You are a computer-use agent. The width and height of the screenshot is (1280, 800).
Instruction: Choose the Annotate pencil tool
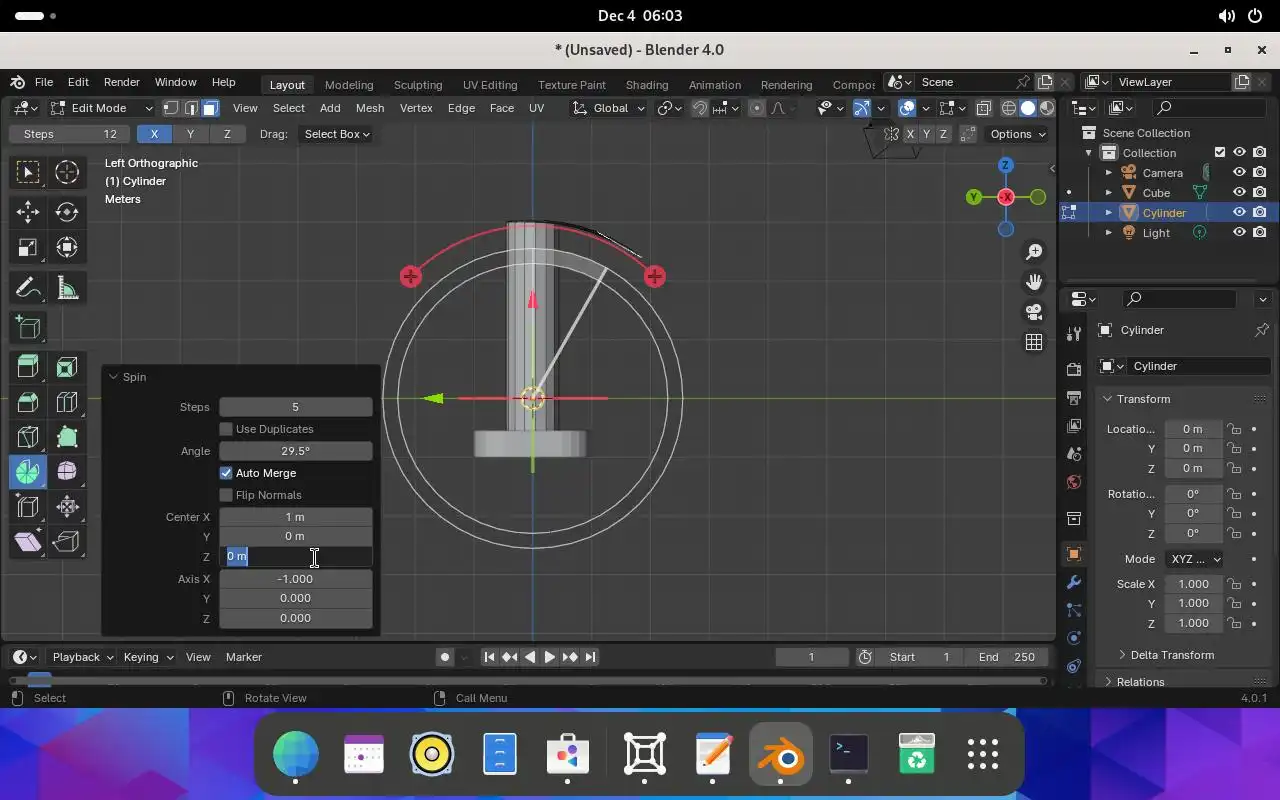coord(28,289)
